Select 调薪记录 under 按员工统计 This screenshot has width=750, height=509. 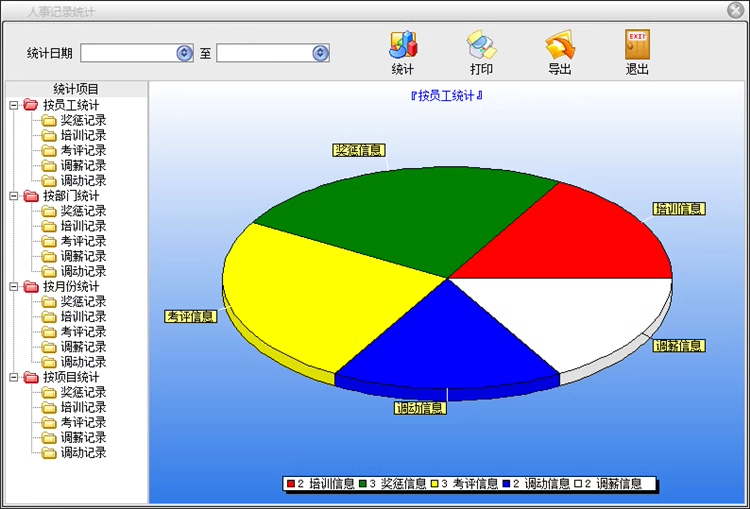point(83,166)
